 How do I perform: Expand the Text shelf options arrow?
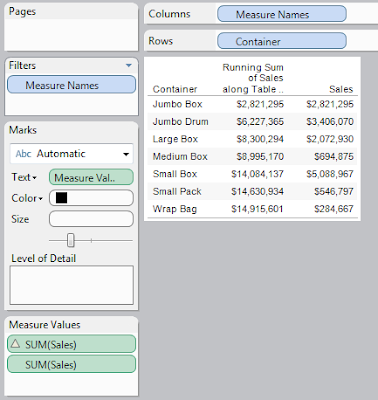click(x=35, y=178)
